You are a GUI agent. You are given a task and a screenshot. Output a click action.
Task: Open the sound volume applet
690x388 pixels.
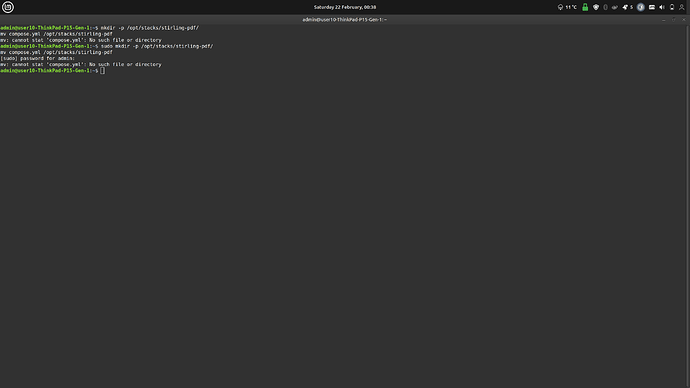tap(662, 7)
